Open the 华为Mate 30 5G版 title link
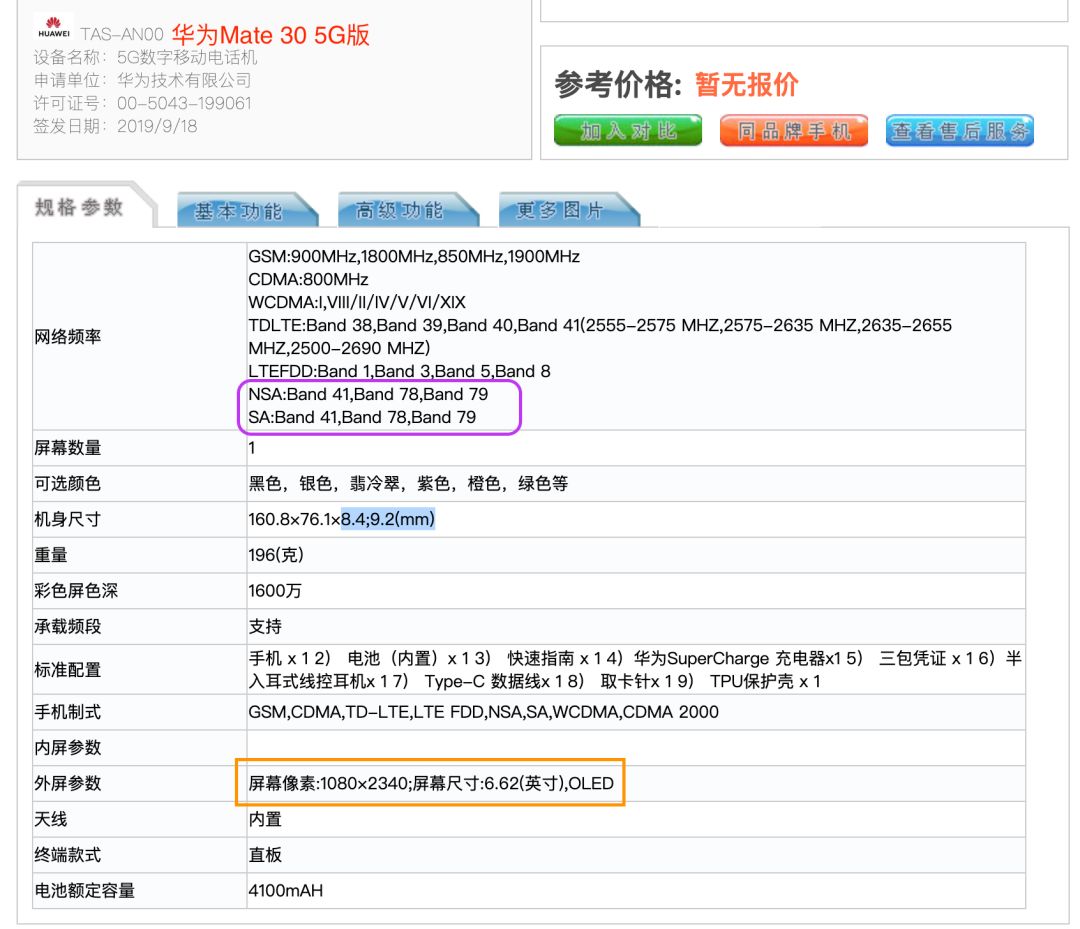 click(271, 34)
